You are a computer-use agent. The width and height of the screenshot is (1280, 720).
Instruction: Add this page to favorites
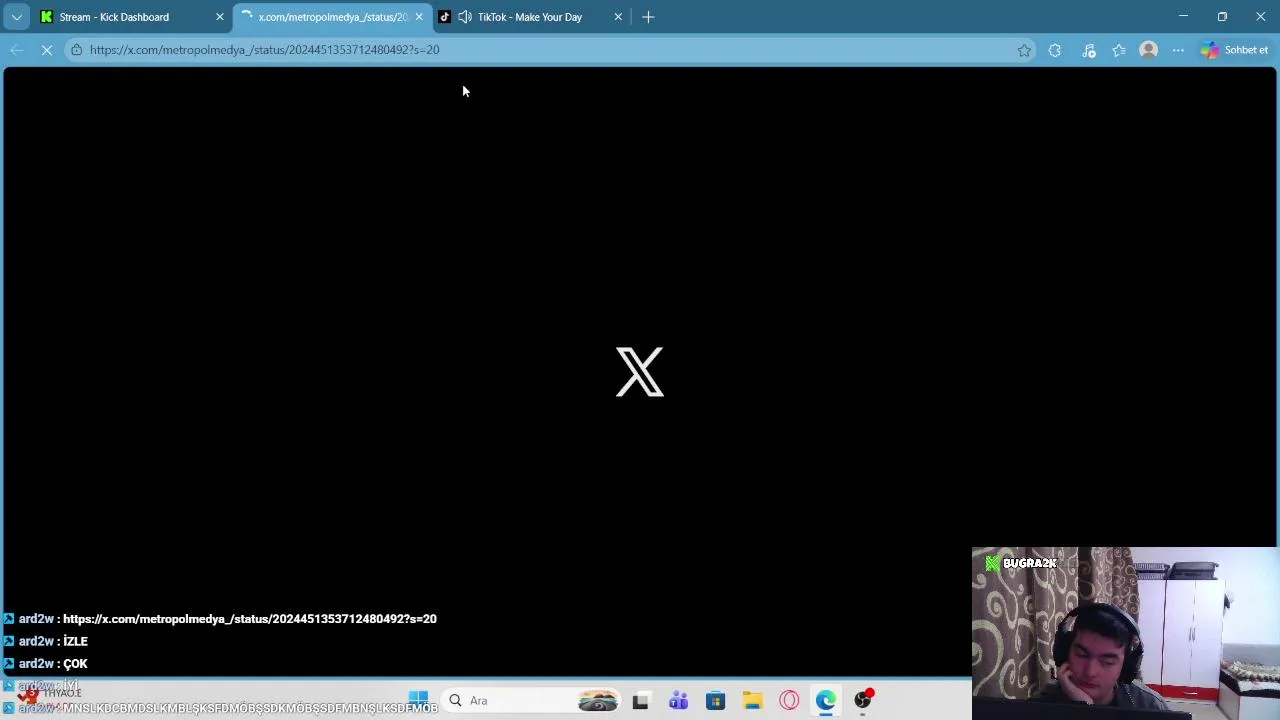[x=1024, y=50]
